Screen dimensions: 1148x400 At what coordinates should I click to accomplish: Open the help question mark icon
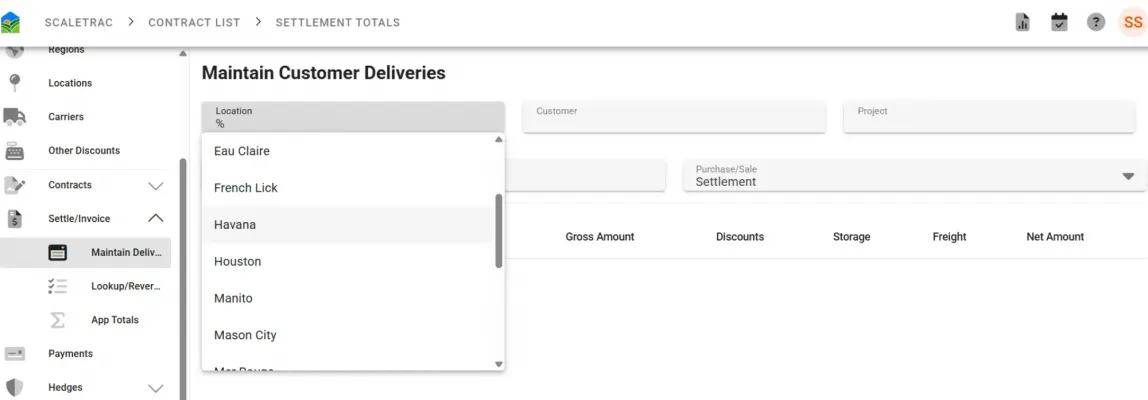1095,23
